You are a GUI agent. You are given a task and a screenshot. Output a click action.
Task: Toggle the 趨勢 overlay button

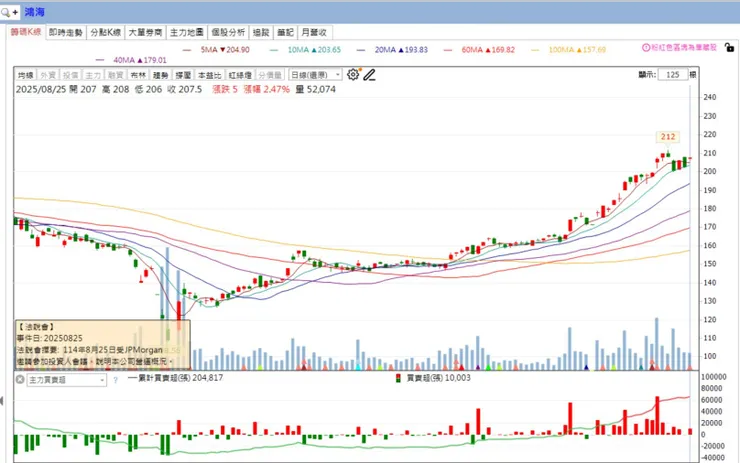pyautogui.click(x=160, y=75)
